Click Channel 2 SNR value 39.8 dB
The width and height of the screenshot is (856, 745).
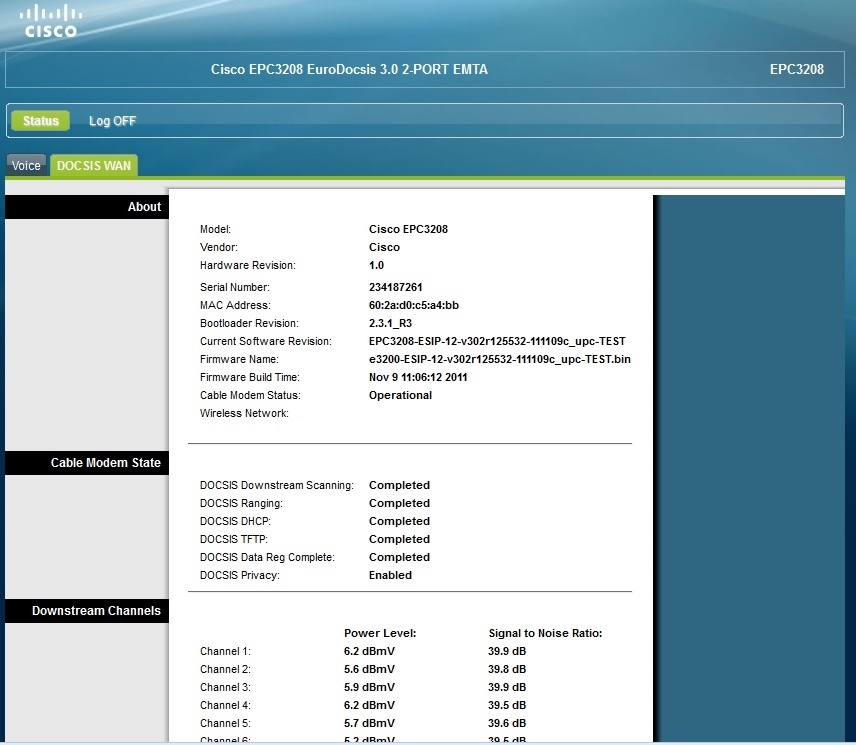coord(507,669)
